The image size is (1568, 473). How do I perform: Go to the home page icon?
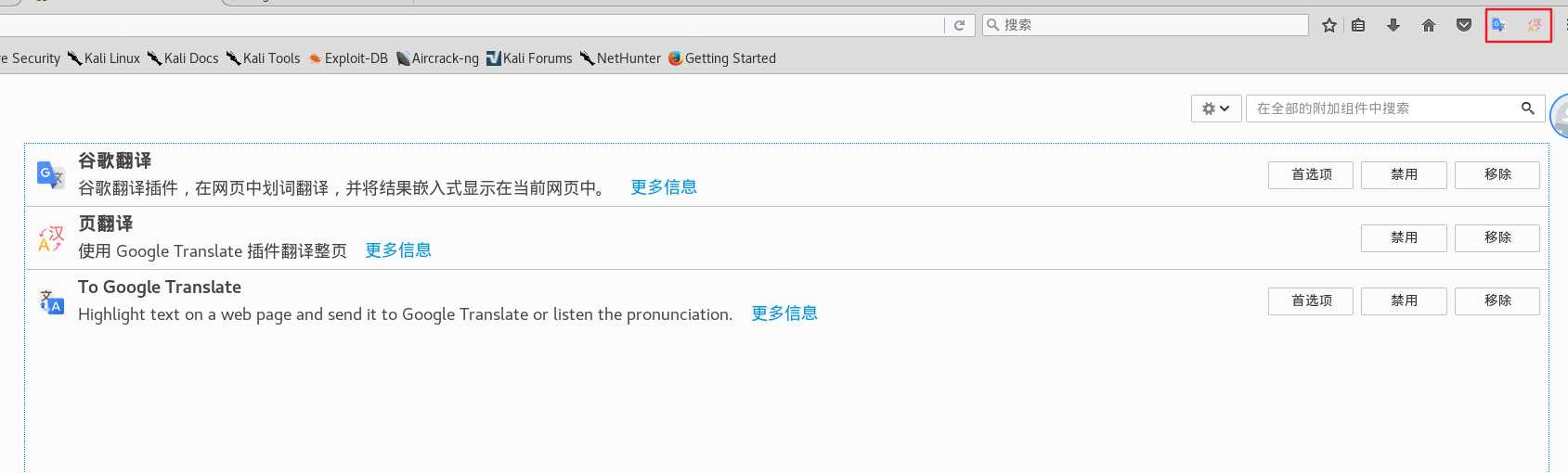tap(1429, 25)
